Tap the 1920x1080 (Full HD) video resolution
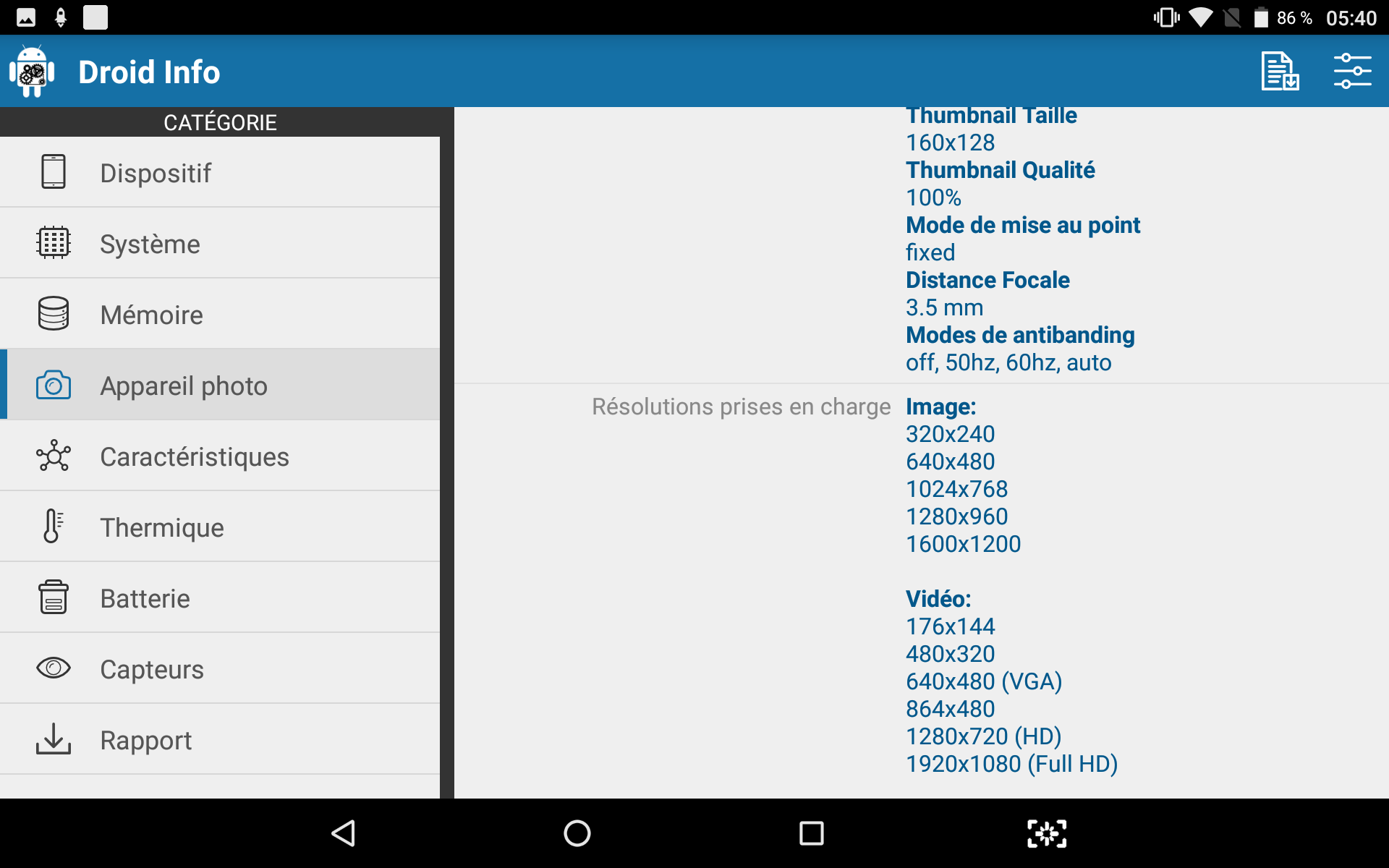The width and height of the screenshot is (1389, 868). (x=1011, y=764)
